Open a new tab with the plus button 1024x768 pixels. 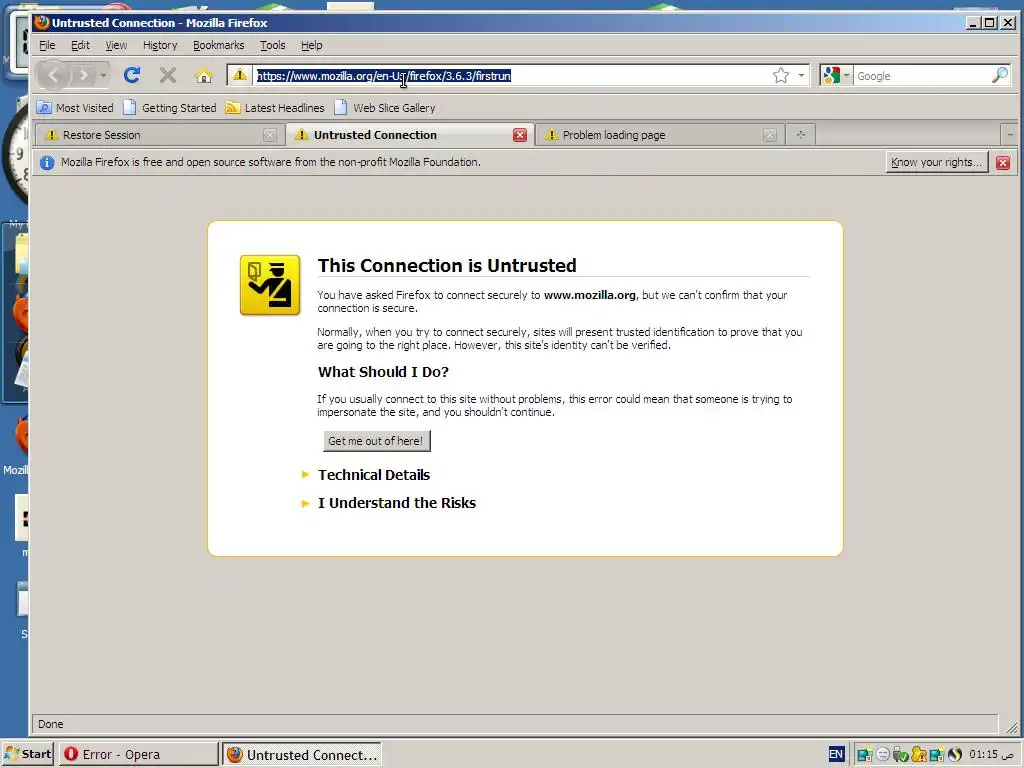801,135
